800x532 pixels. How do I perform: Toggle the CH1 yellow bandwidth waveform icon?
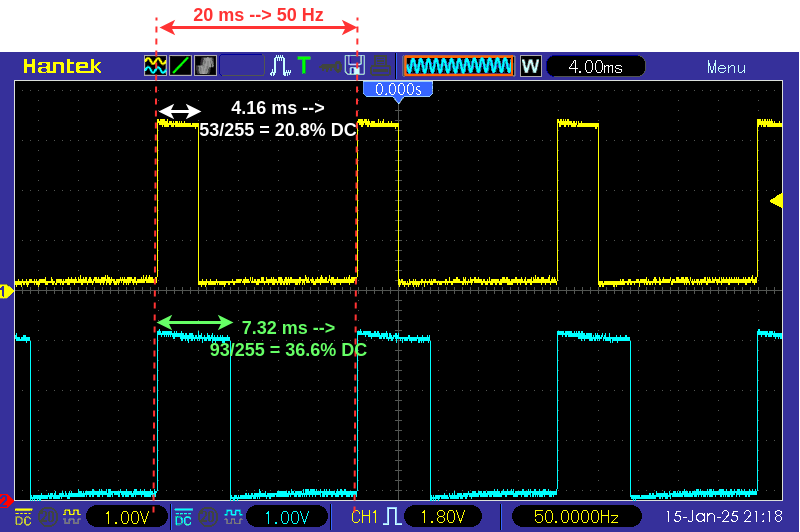[x=72, y=517]
